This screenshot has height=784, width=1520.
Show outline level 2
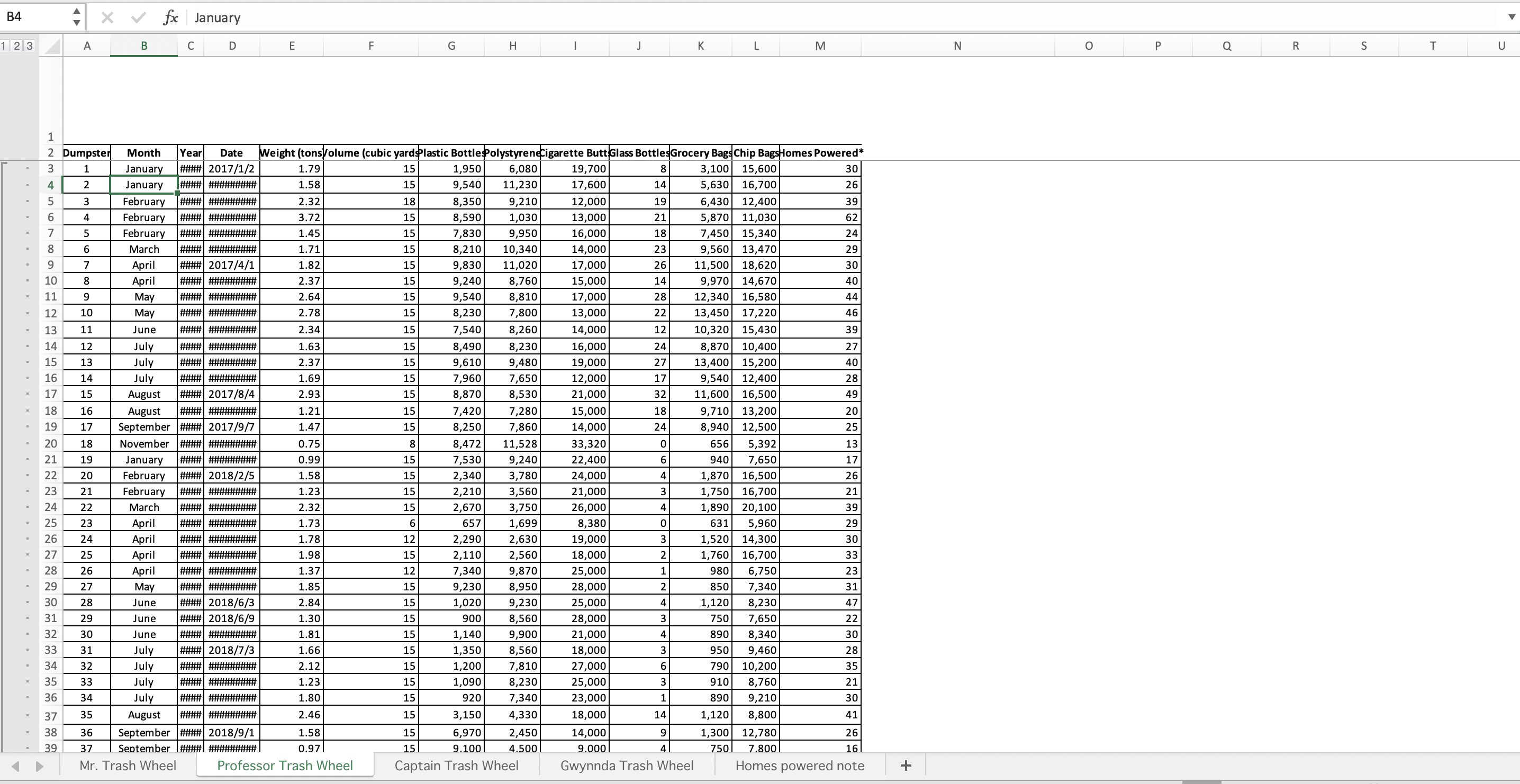pyautogui.click(x=16, y=46)
